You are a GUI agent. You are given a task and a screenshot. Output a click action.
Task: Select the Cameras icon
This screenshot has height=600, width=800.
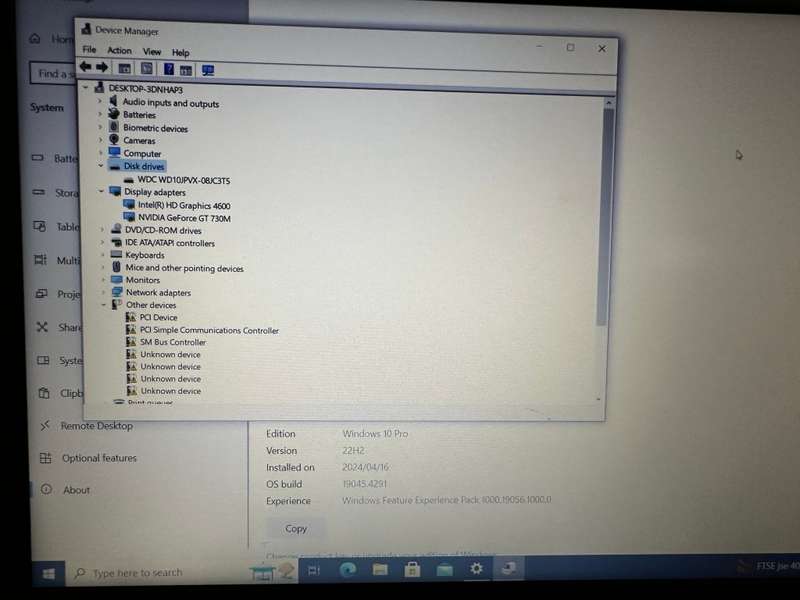point(114,139)
